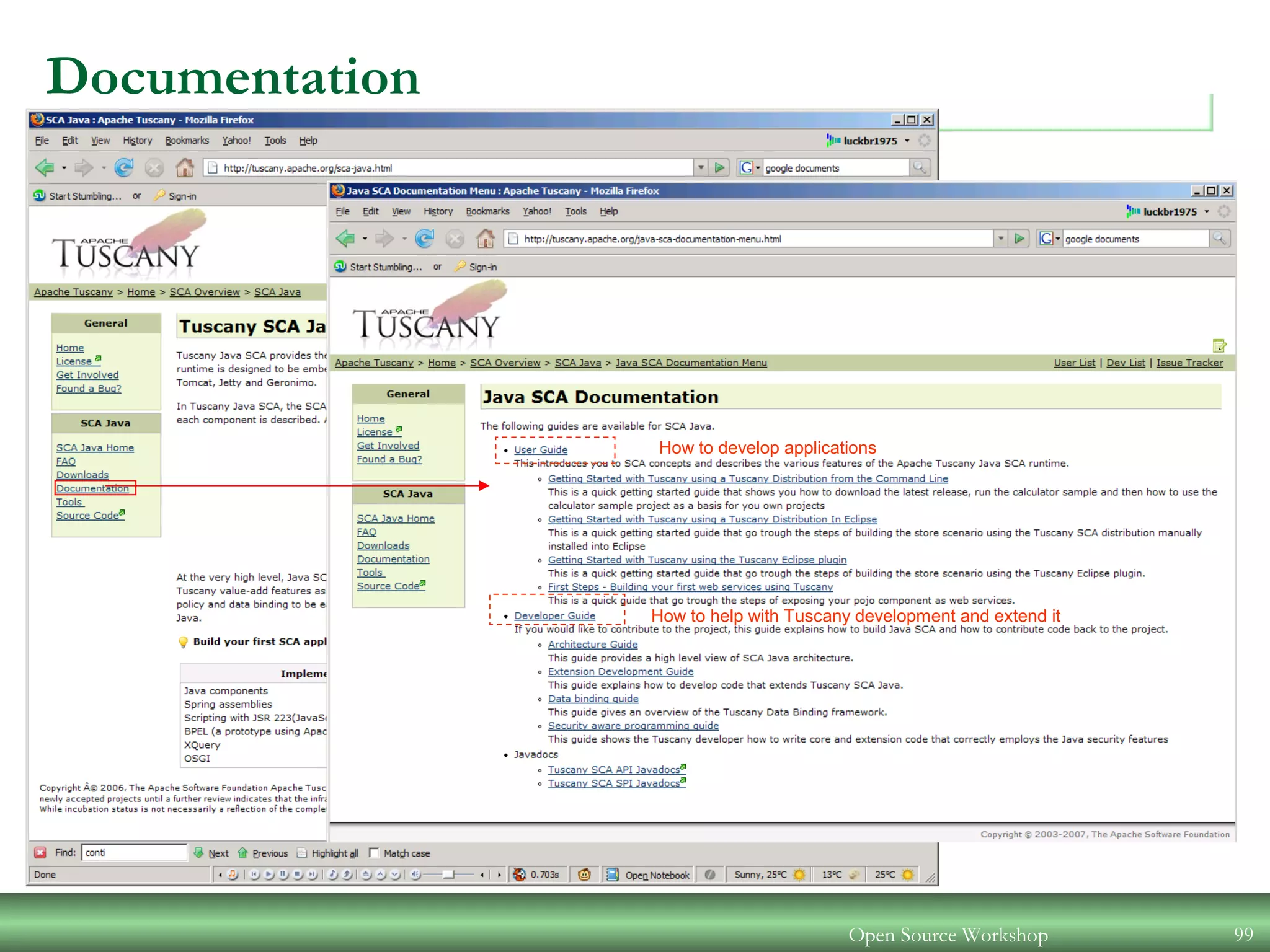The height and width of the screenshot is (952, 1270).
Task: Click Issue Tracker link at top right
Action: (1189, 363)
